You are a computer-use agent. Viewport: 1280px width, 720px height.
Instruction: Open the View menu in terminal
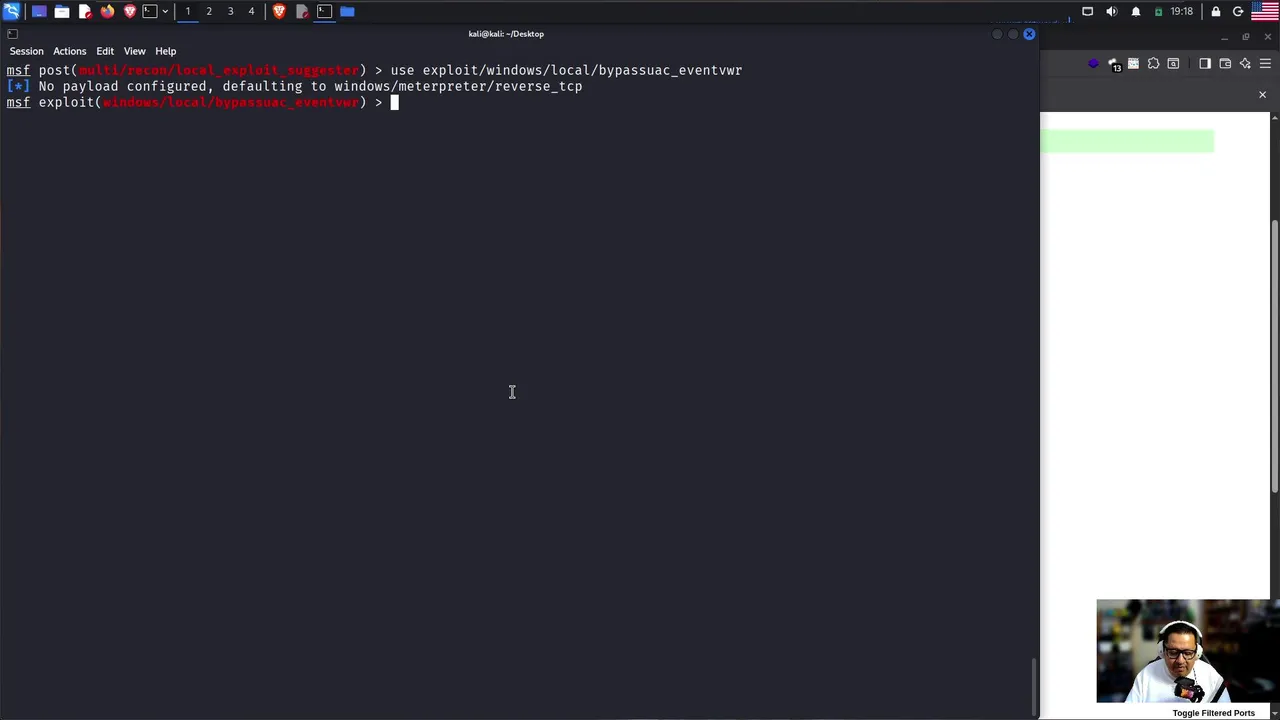pyautogui.click(x=135, y=51)
